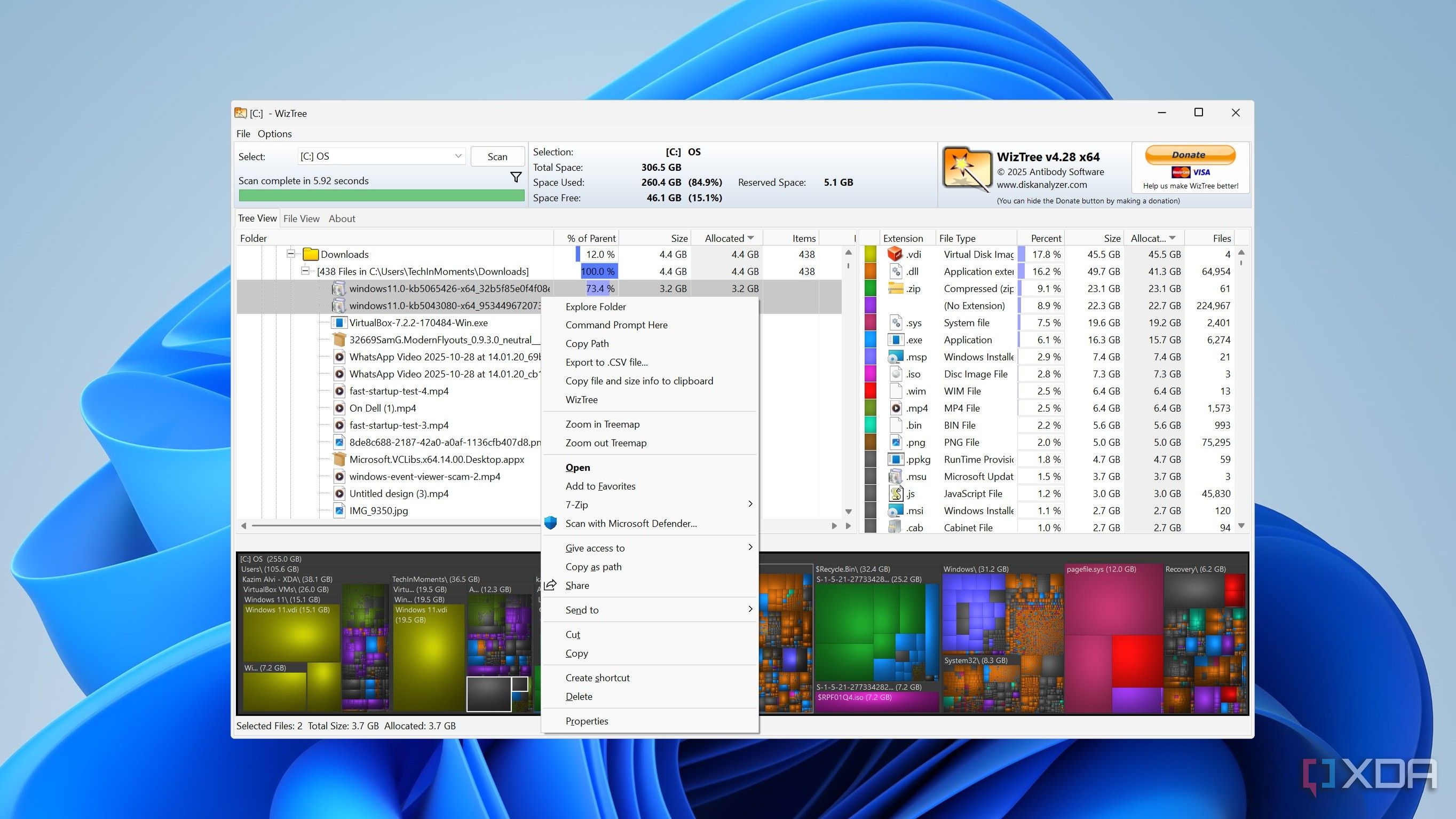Open the File menu

pyautogui.click(x=243, y=134)
